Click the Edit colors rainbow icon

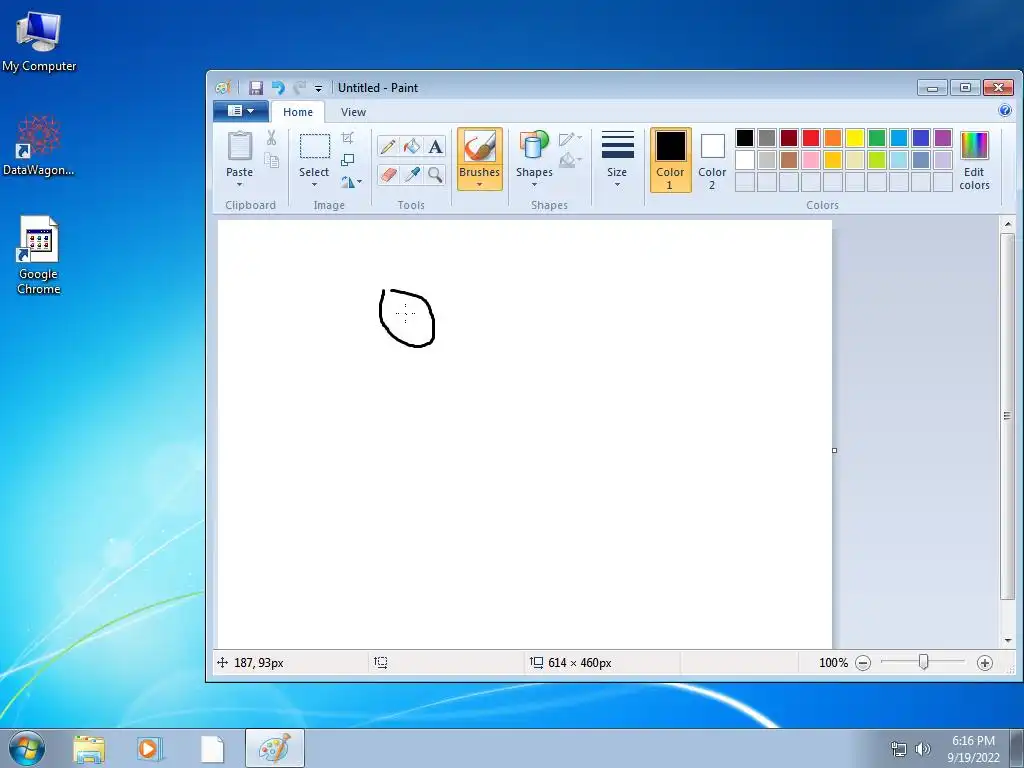(x=974, y=146)
